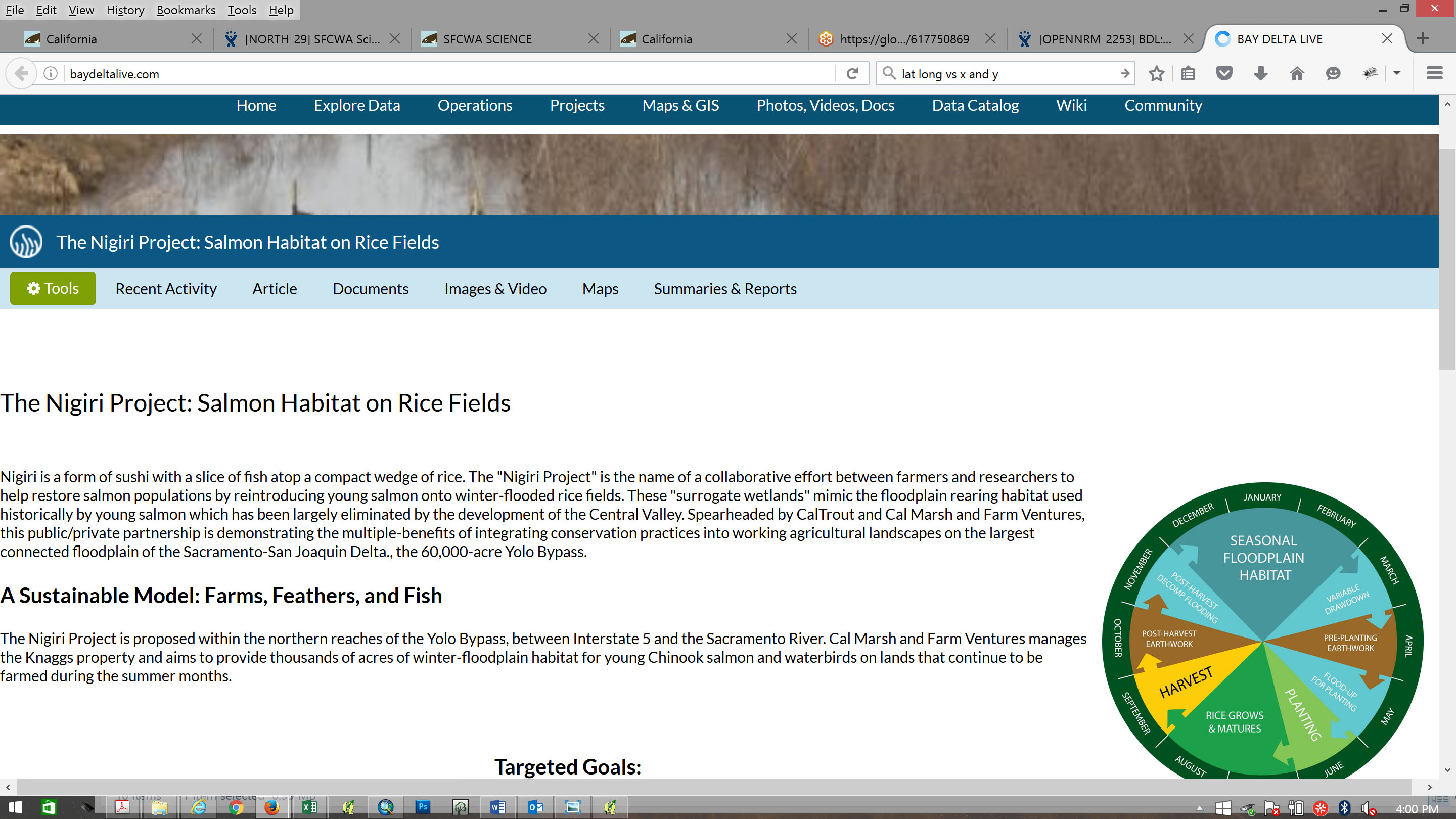Open the Firefox hamburger menu
The height and width of the screenshot is (819, 1456).
point(1435,73)
